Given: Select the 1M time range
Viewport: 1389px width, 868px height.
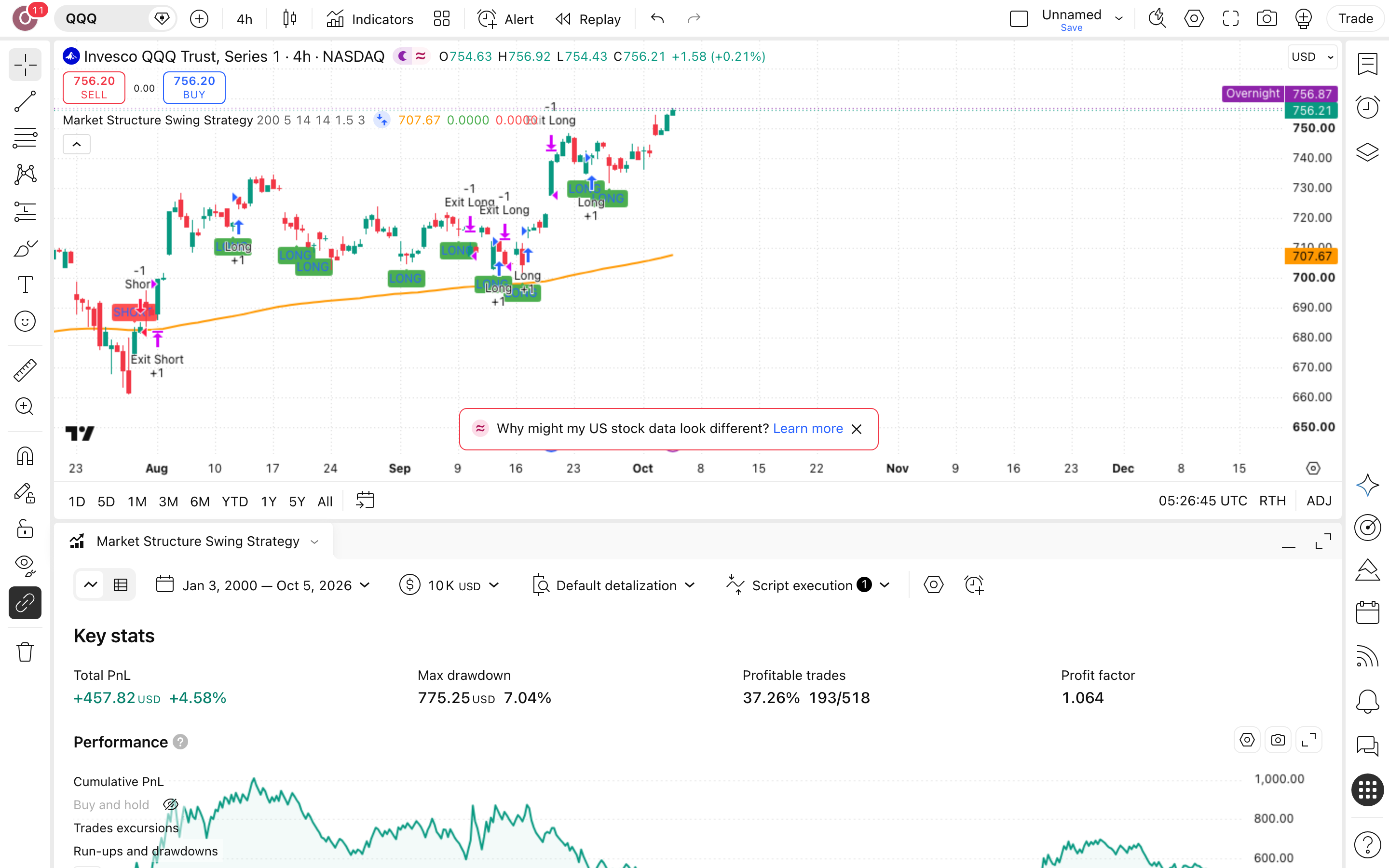Looking at the screenshot, I should click(x=136, y=501).
